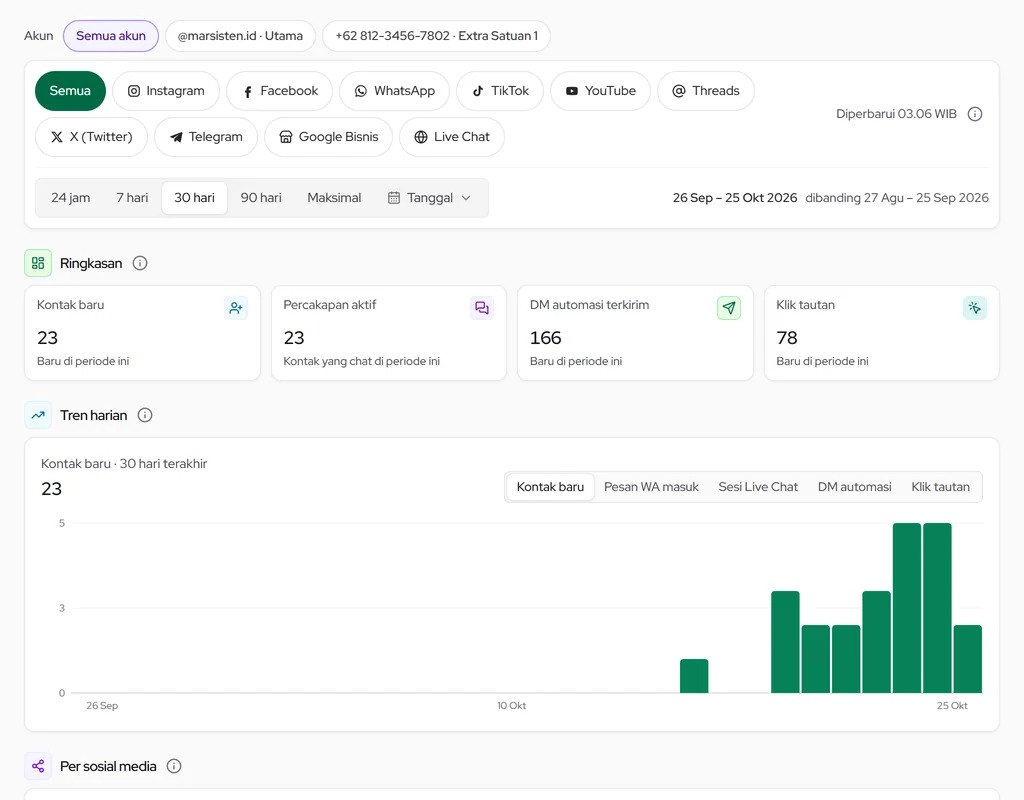Filter by the Telegram platform
Viewport: 1024px width, 800px height.
(206, 137)
